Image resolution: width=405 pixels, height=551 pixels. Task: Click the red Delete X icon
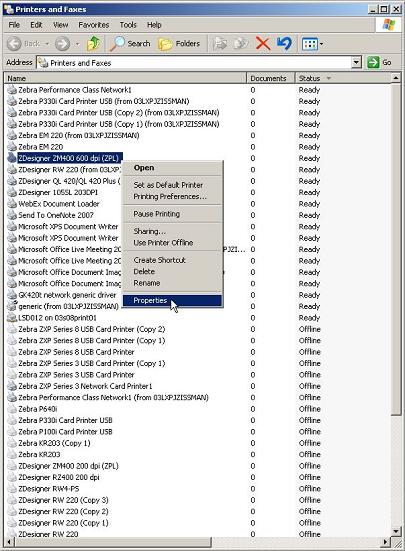tap(263, 44)
